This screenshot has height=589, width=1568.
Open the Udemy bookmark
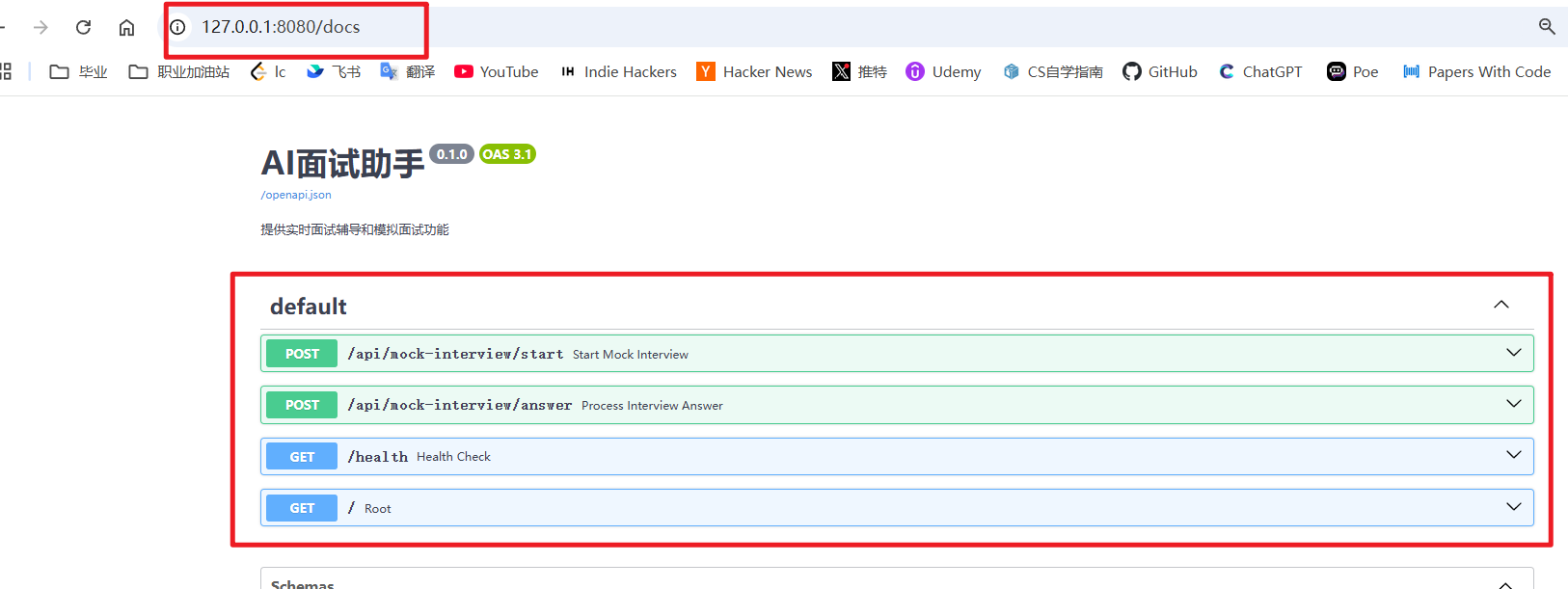(x=943, y=71)
